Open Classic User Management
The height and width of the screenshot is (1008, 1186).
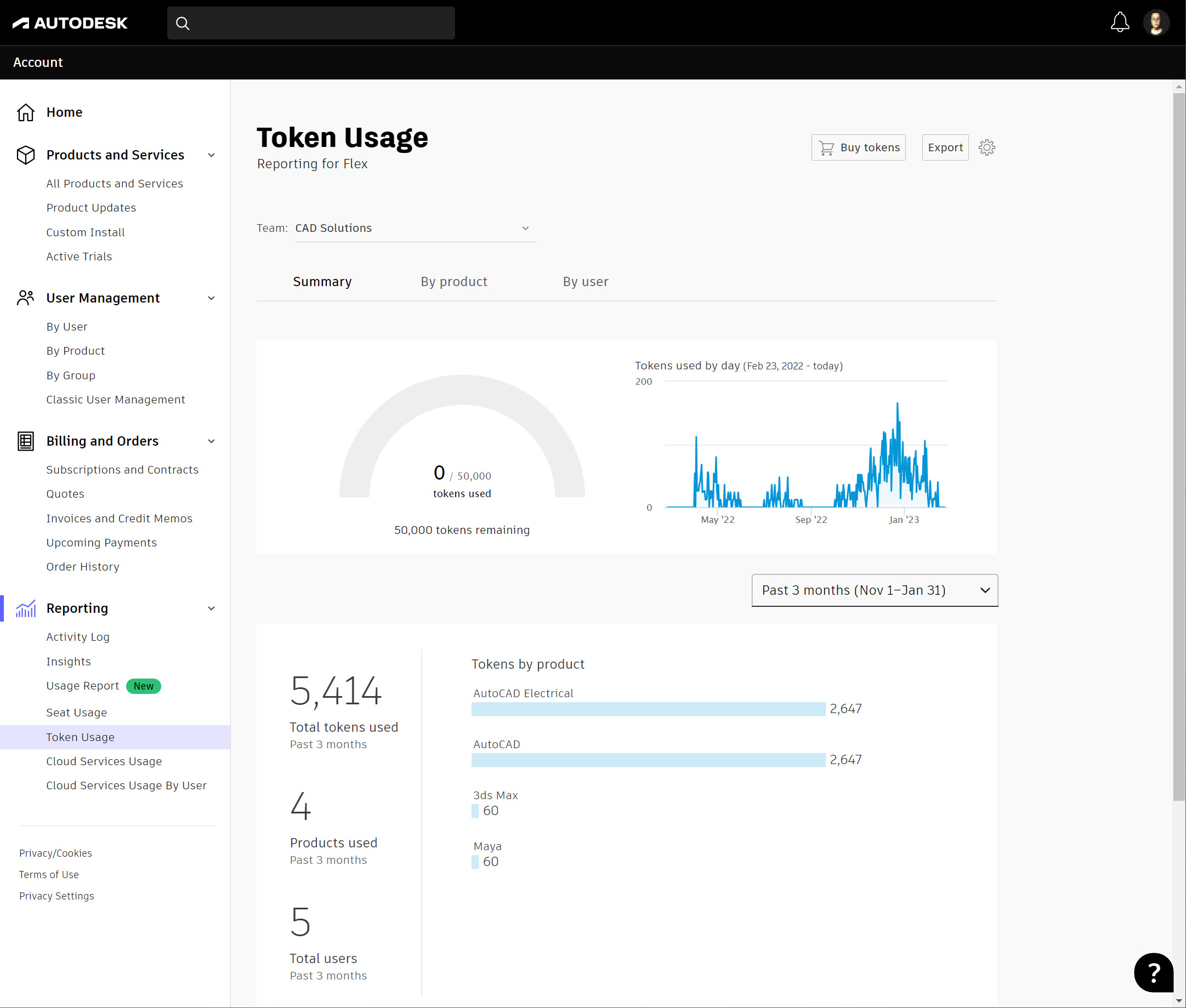[116, 400]
